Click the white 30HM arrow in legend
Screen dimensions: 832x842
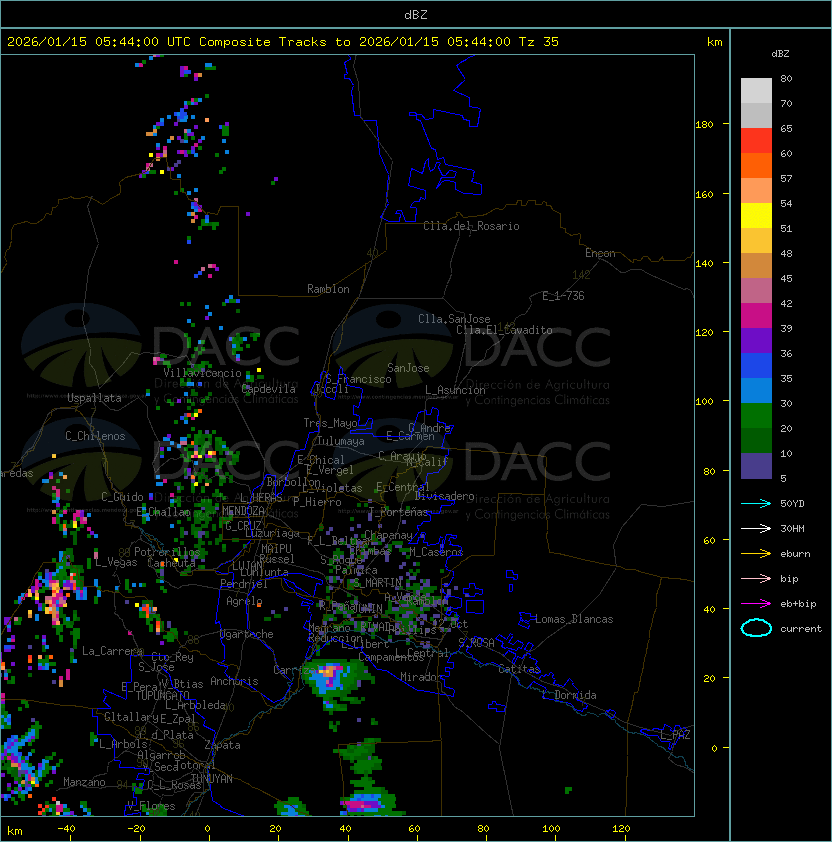point(756,528)
